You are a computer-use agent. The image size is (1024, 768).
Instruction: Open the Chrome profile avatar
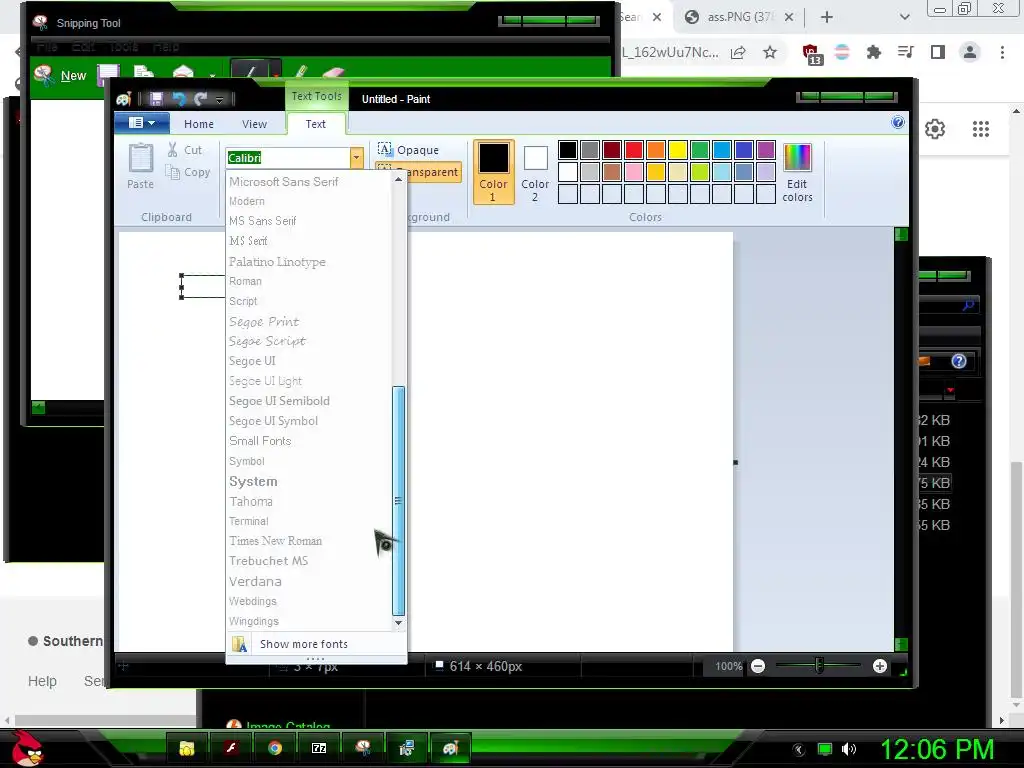point(970,52)
